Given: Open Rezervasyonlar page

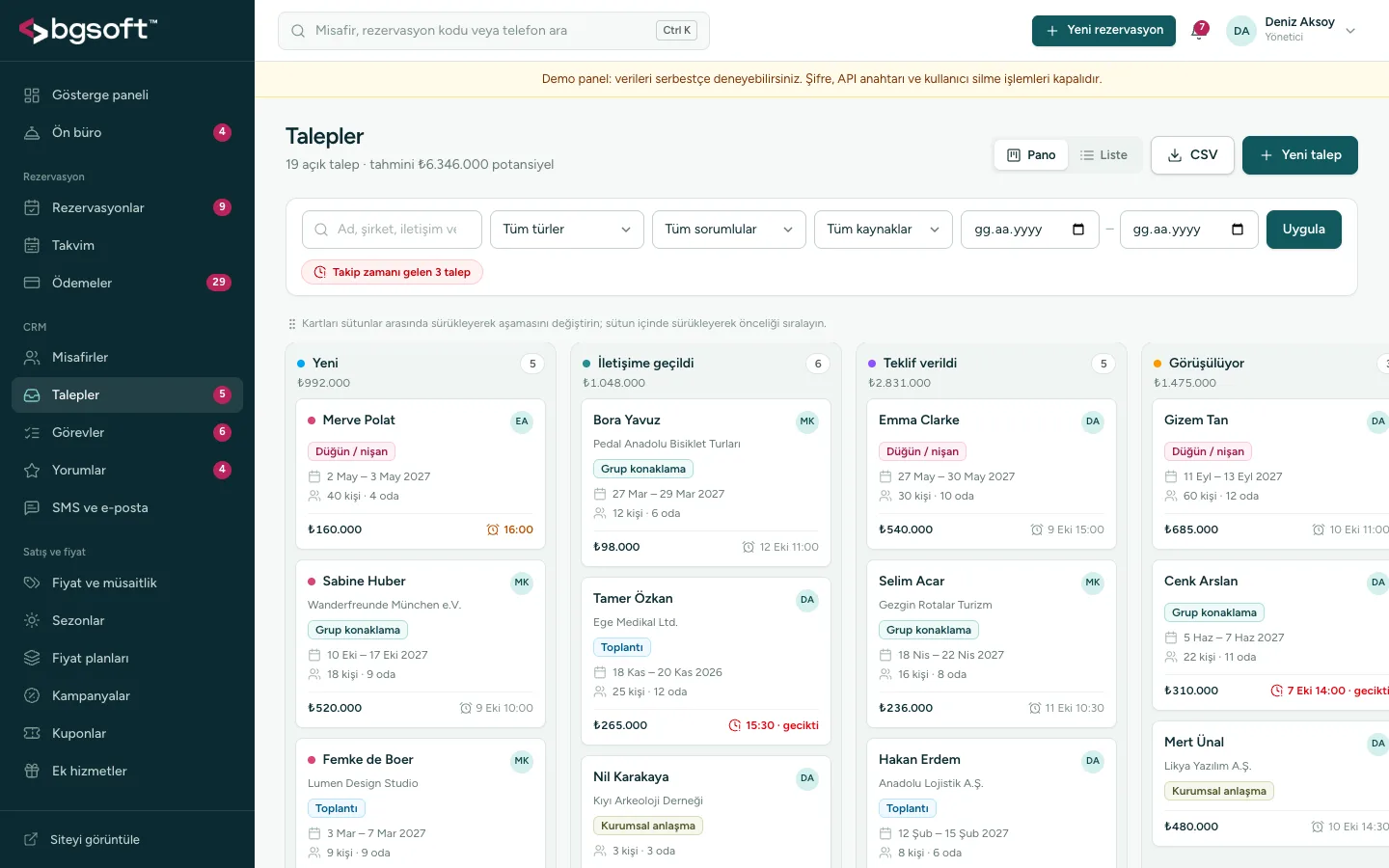Looking at the screenshot, I should click(x=127, y=207).
